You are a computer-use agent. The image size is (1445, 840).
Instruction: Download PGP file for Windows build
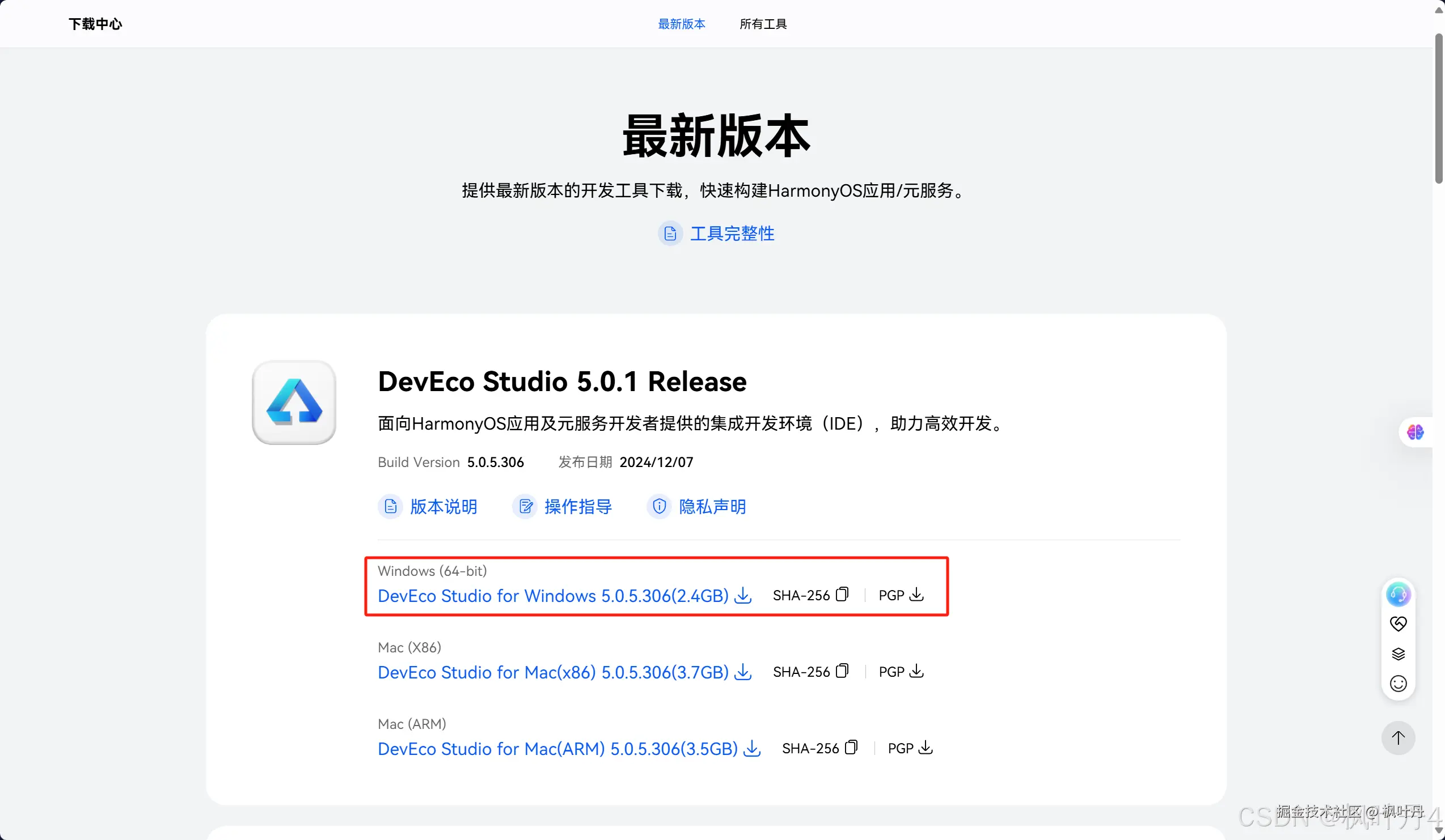916,594
